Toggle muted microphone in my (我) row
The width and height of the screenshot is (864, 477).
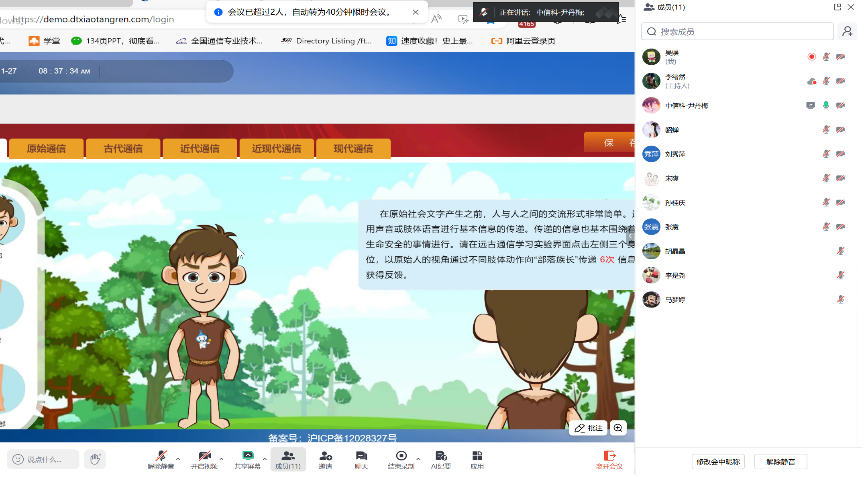[x=826, y=57]
